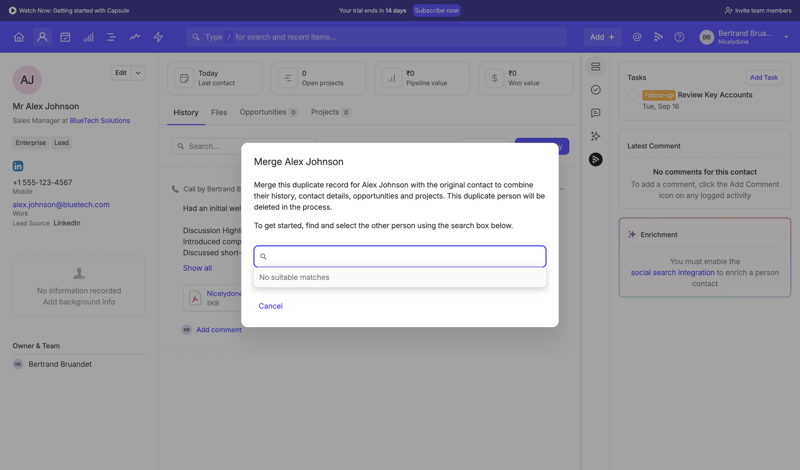The width and height of the screenshot is (800, 470).
Task: Click Add background info
Action: pos(79,302)
